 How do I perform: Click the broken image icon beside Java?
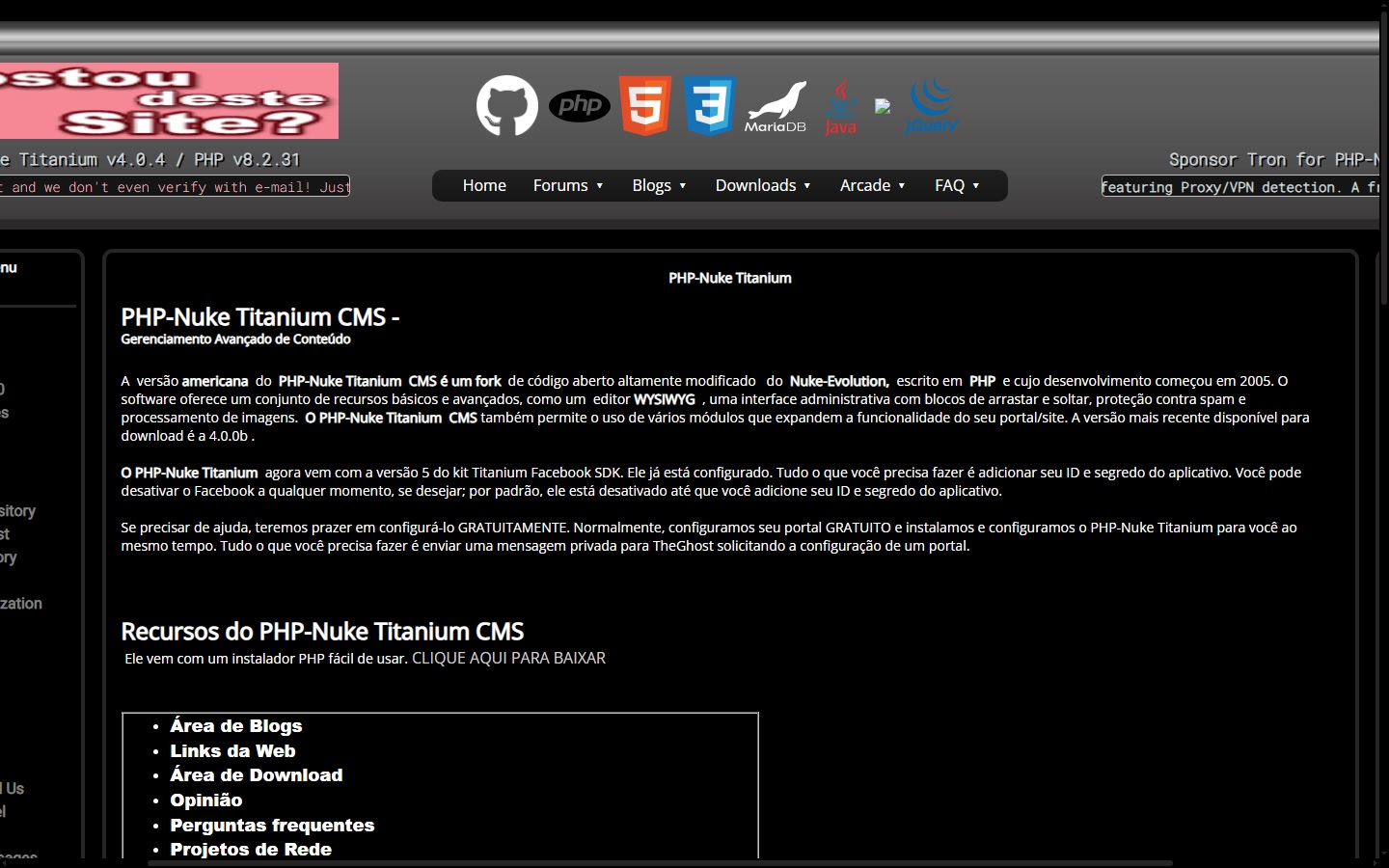click(883, 106)
